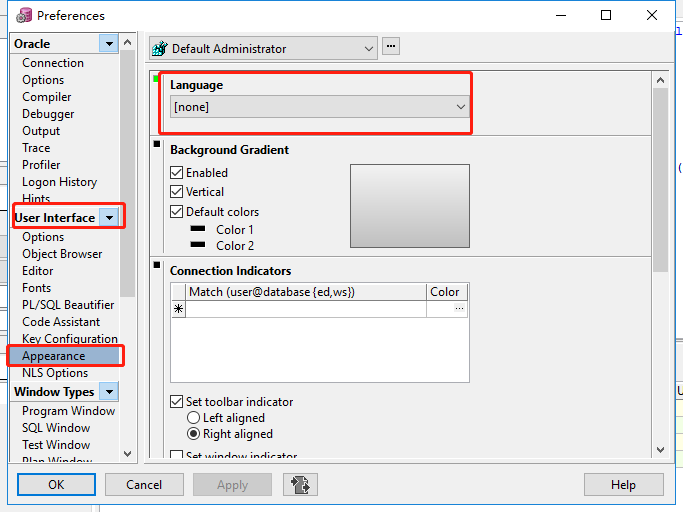Click the Preferences window title icon
683x512 pixels.
coord(24,15)
